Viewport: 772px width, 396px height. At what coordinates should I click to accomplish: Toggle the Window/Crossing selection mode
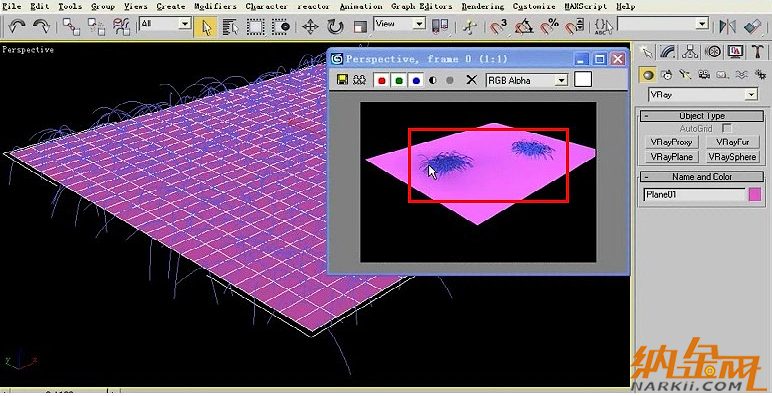pyautogui.click(x=280, y=27)
